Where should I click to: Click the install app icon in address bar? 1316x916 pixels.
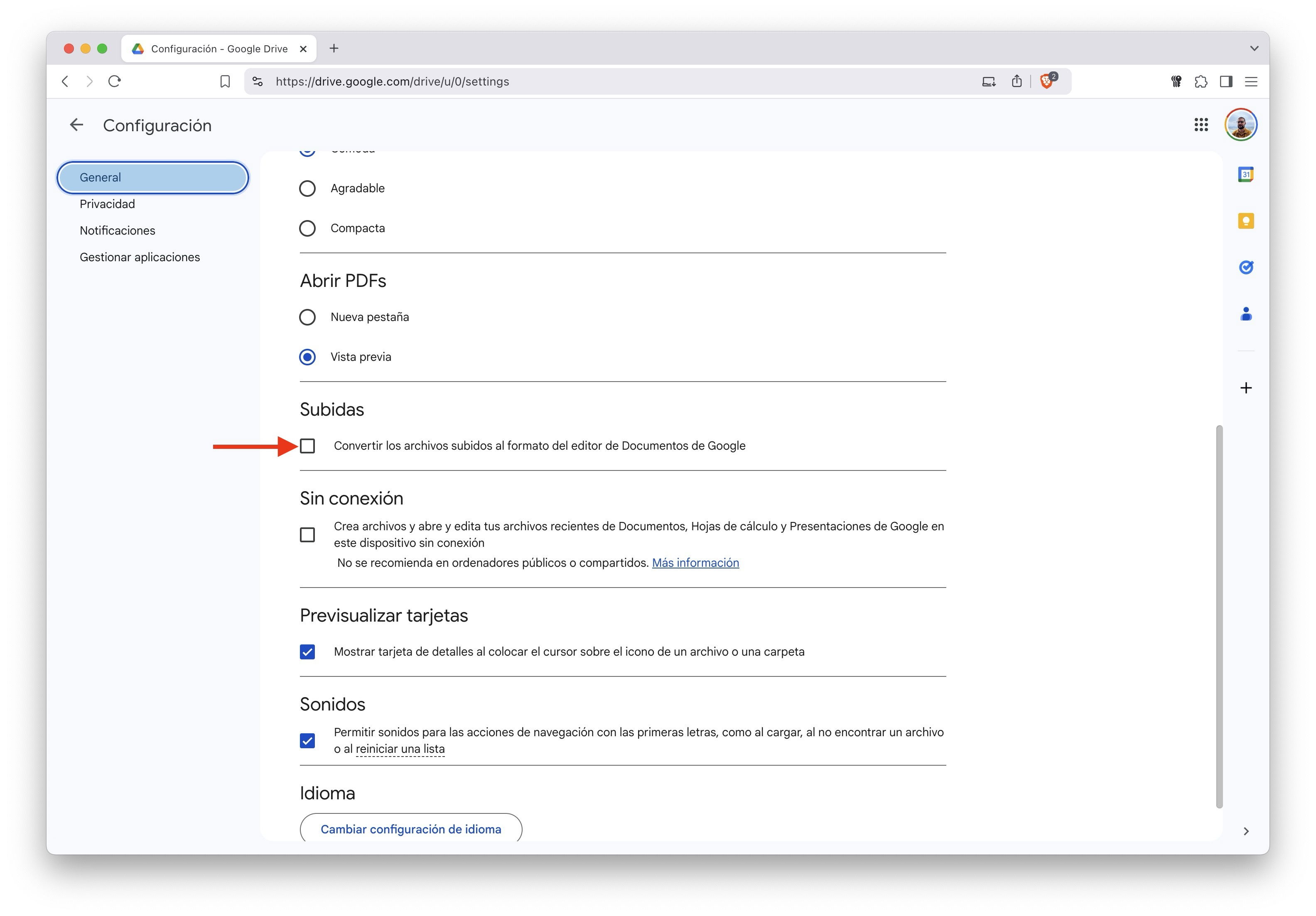tap(988, 81)
